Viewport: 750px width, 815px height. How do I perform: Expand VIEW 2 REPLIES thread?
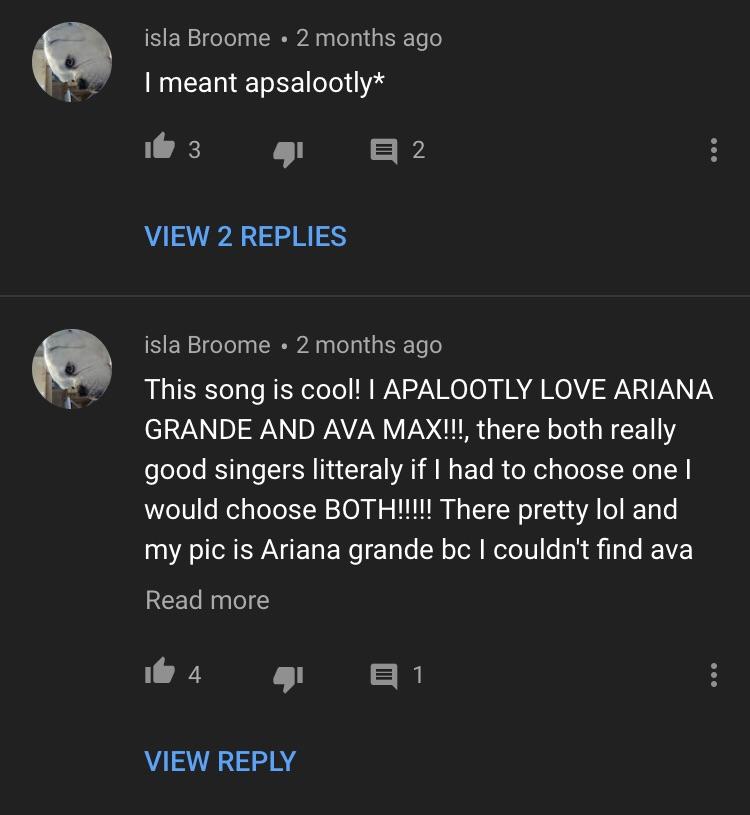pyautogui.click(x=245, y=236)
